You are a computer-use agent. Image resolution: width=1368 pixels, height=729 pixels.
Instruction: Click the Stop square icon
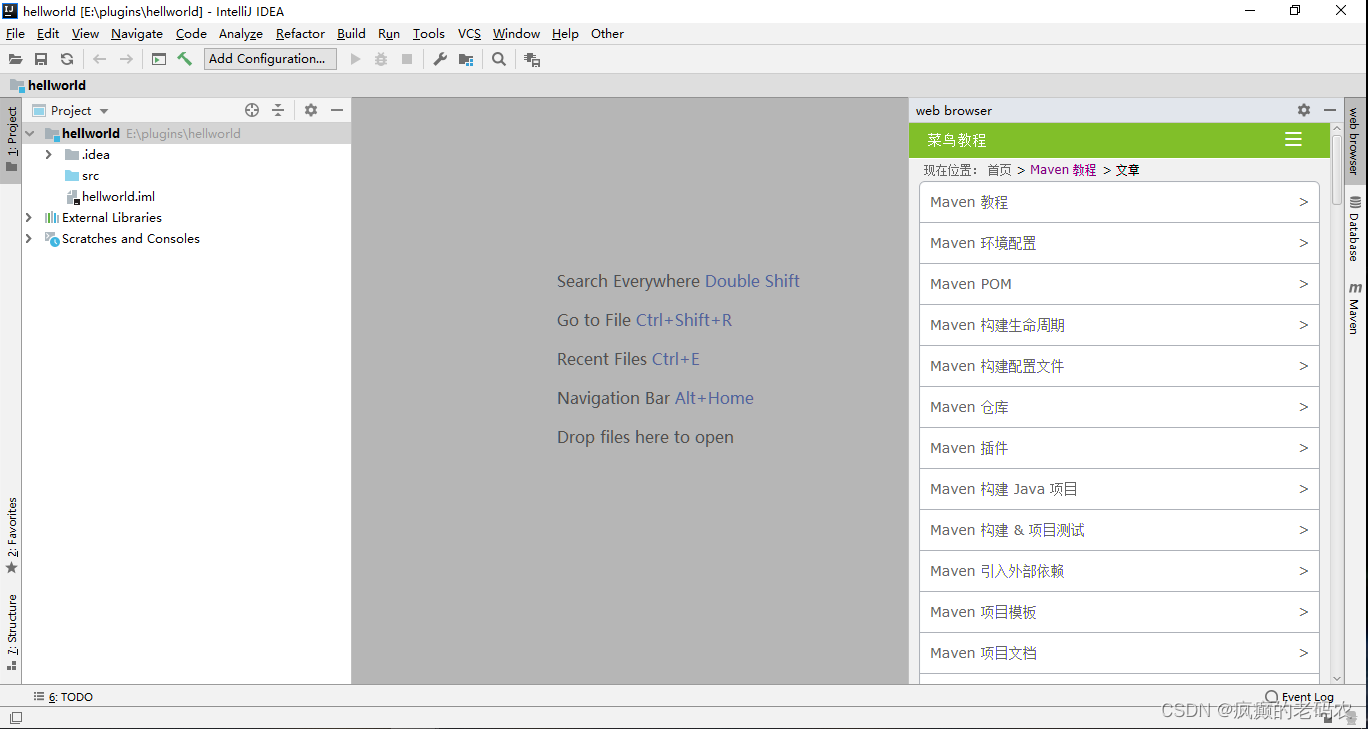[407, 60]
